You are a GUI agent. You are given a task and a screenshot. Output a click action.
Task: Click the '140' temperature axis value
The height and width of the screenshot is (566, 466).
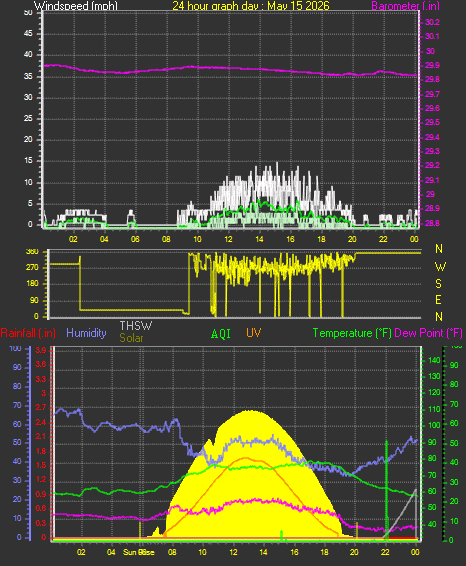[434, 360]
